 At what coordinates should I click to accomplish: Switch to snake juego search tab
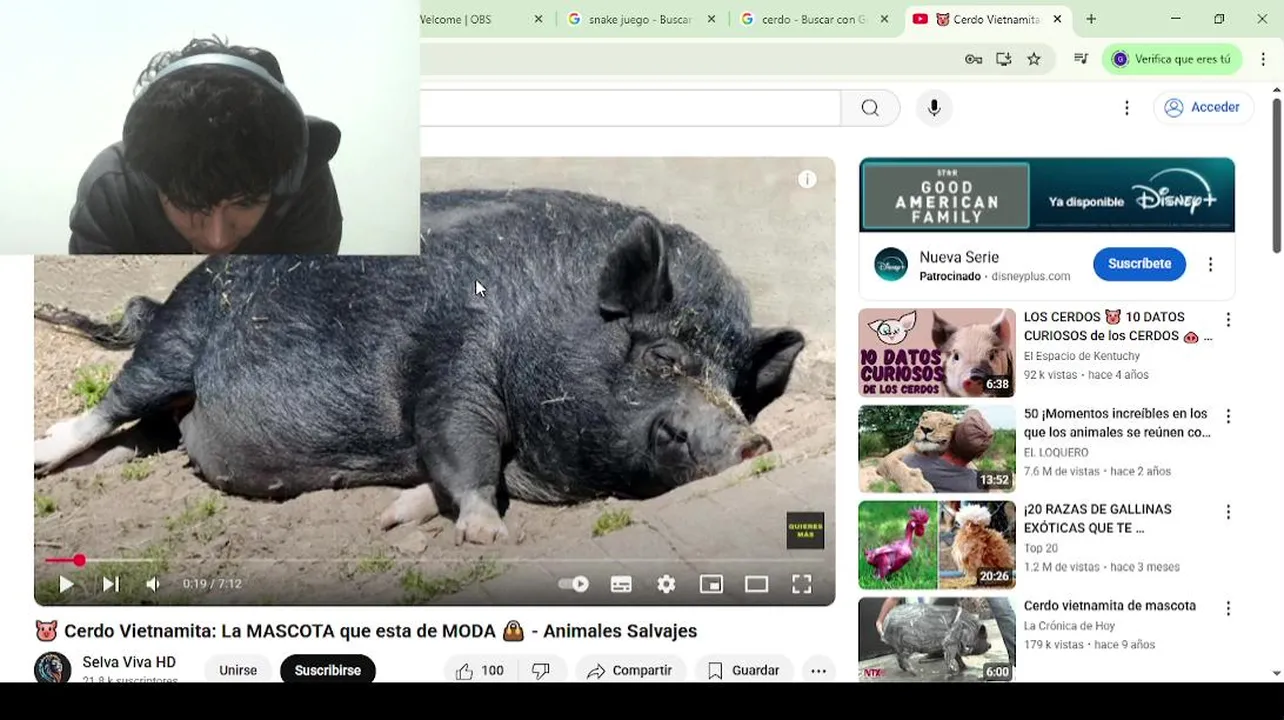640,19
